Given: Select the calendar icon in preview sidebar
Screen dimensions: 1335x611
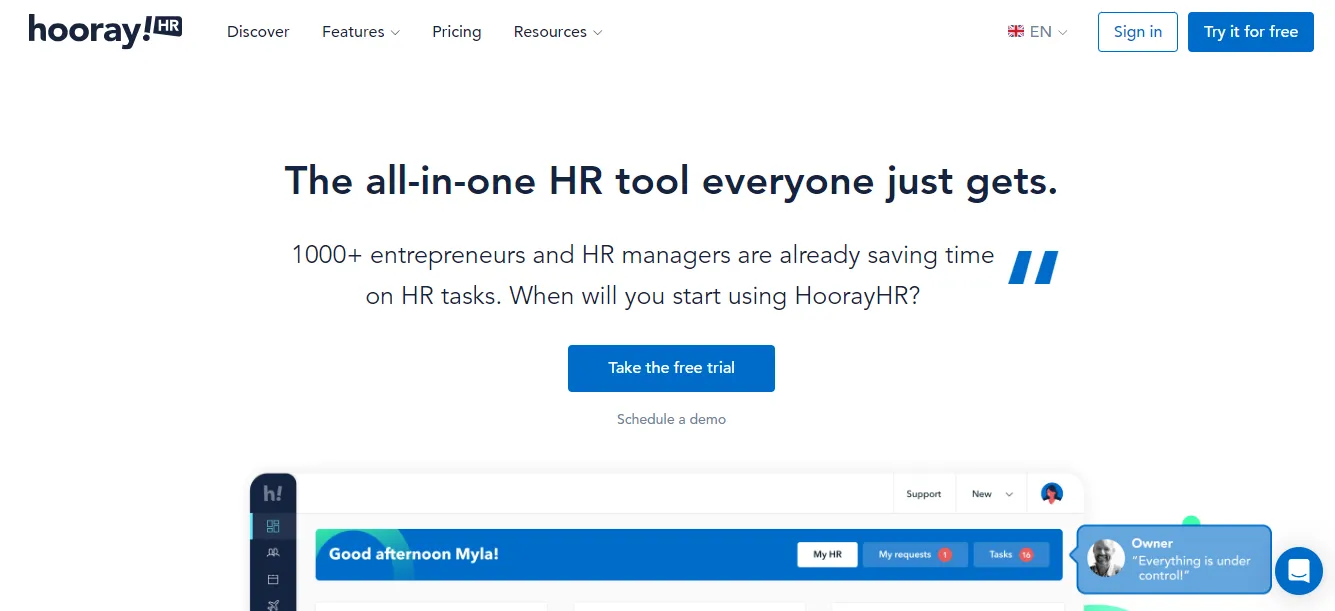Looking at the screenshot, I should pyautogui.click(x=273, y=579).
